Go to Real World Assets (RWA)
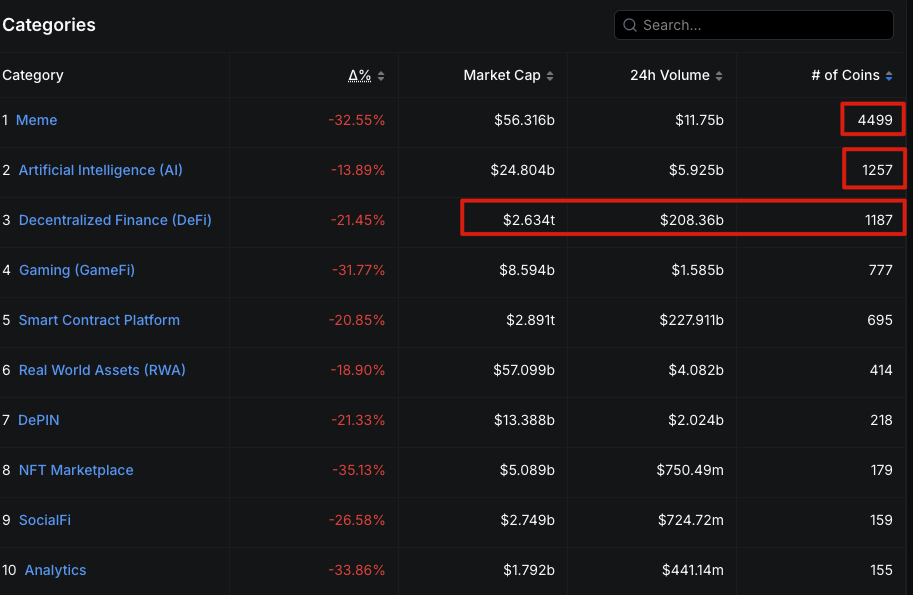 [102, 370]
